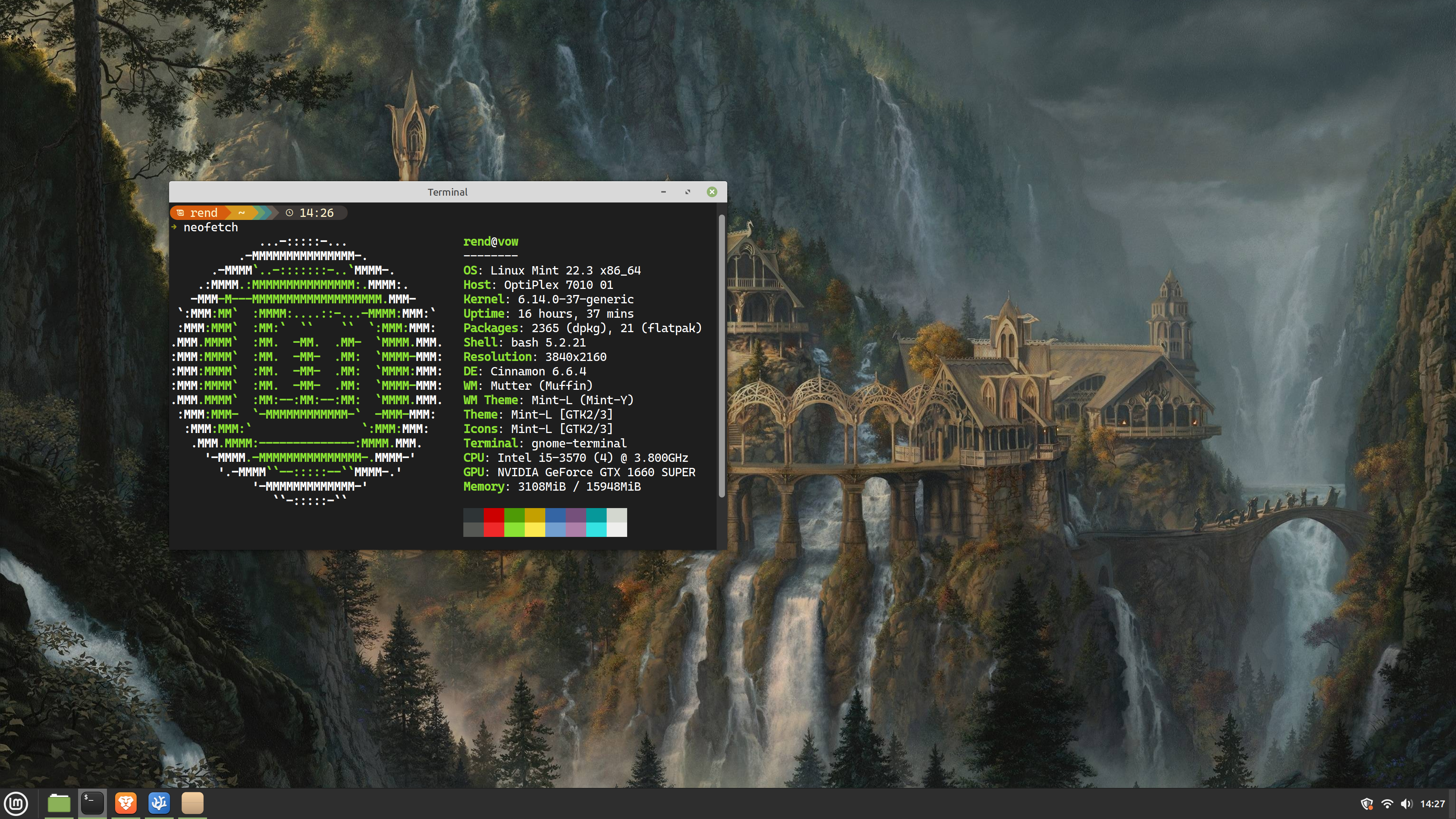Click the 'Resolution: 3840x2160' line

pos(535,357)
